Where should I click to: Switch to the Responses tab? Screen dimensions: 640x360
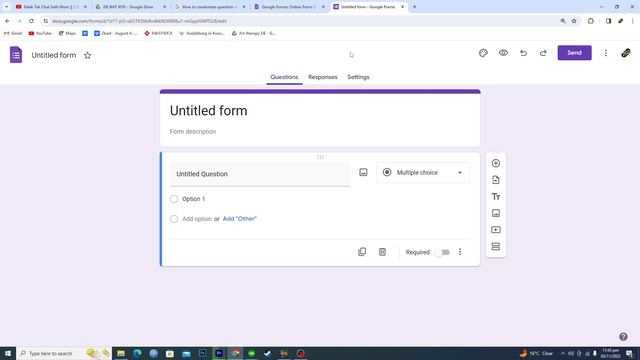(322, 77)
